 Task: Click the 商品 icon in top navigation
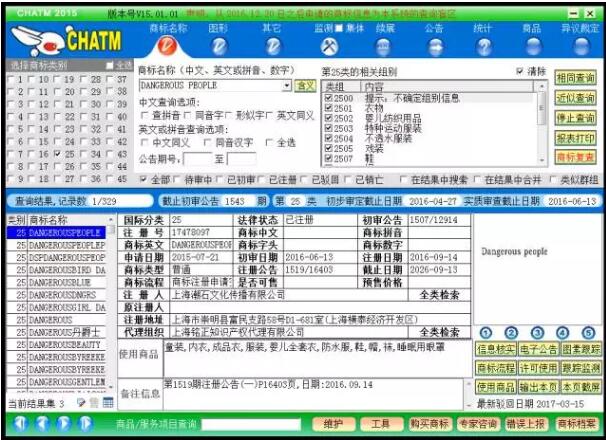[532, 45]
